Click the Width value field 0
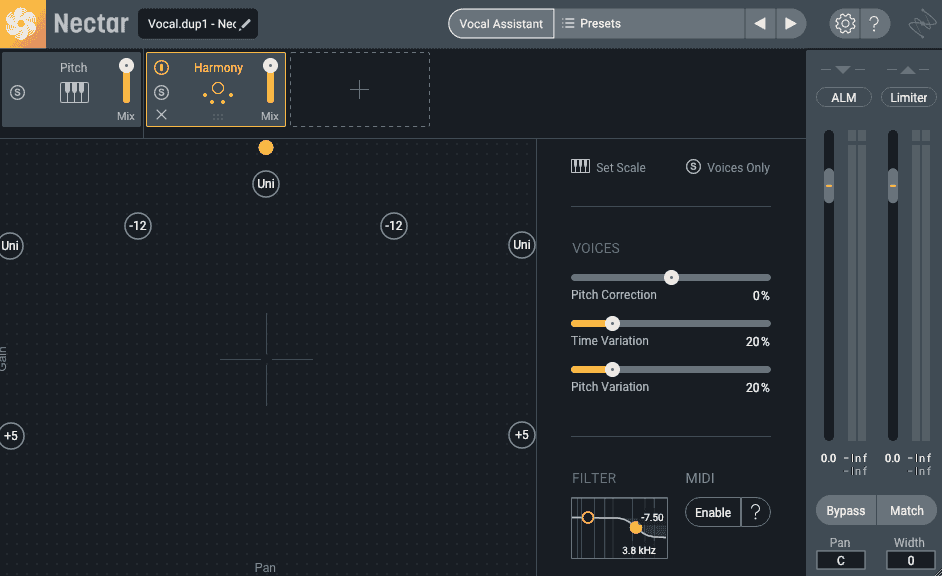This screenshot has width=942, height=576. (910, 560)
